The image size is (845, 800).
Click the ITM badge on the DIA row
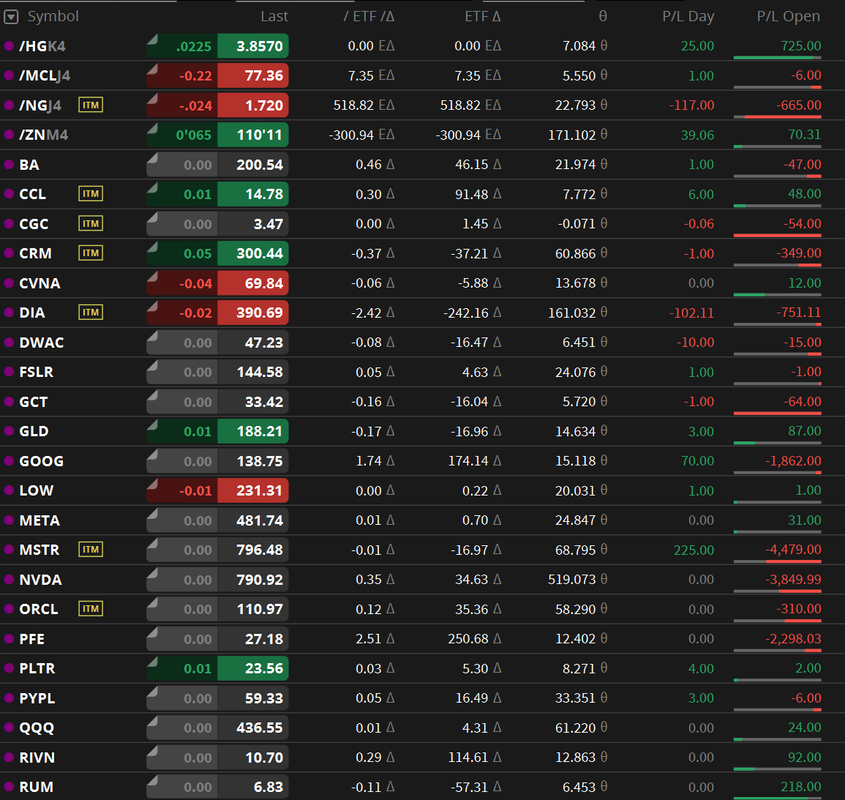[91, 313]
